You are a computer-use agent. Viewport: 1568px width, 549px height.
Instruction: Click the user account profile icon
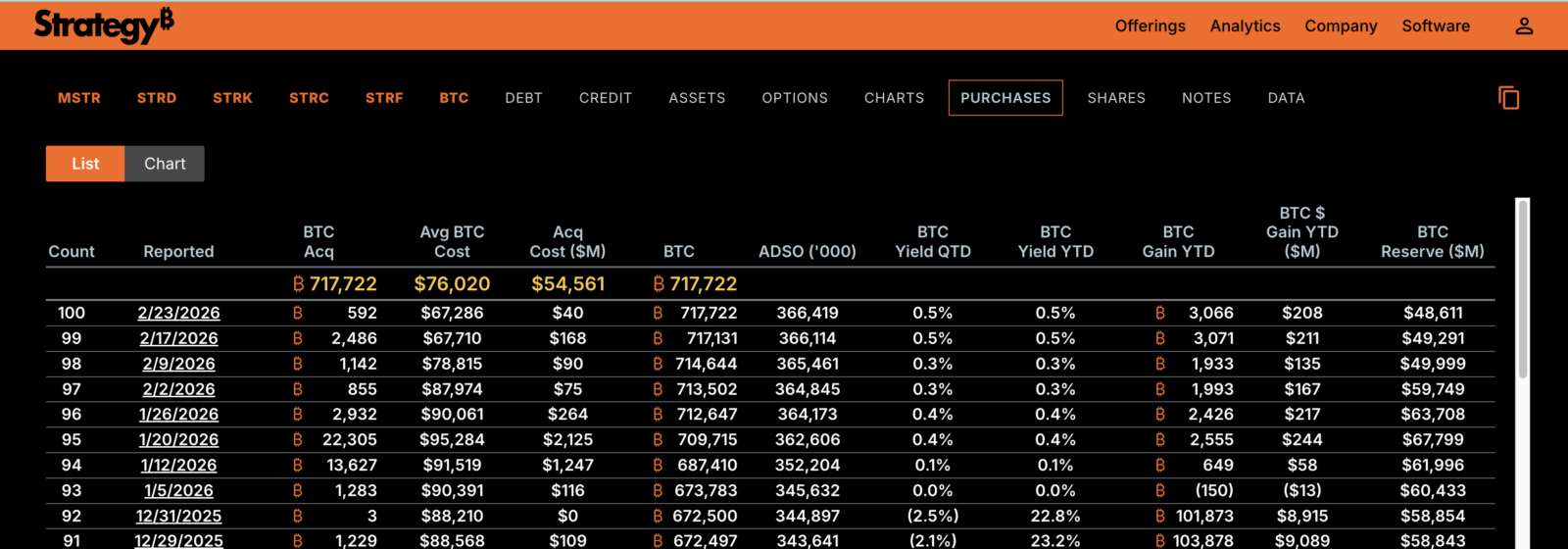(1524, 26)
